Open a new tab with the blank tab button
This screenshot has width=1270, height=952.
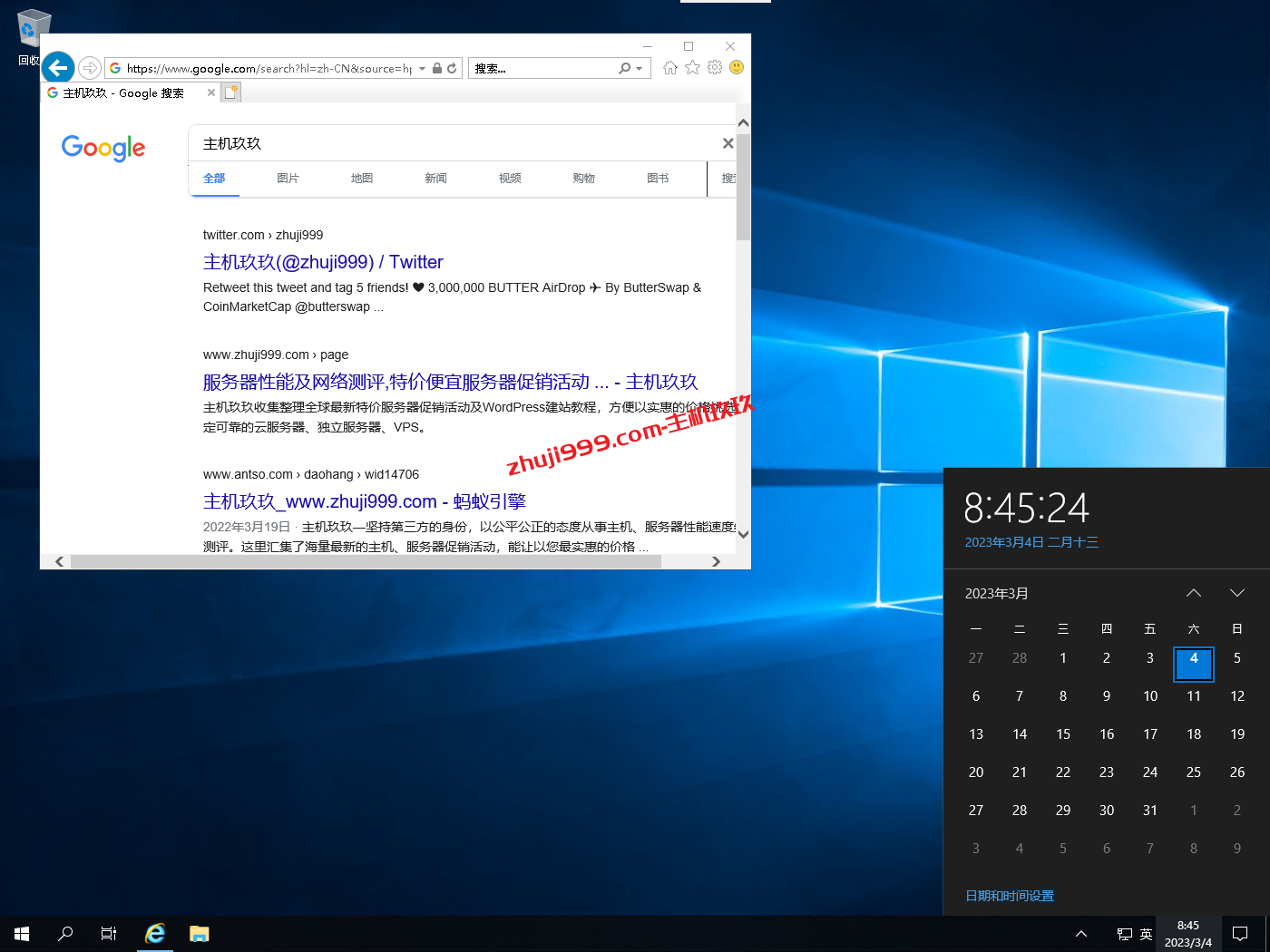(x=231, y=92)
